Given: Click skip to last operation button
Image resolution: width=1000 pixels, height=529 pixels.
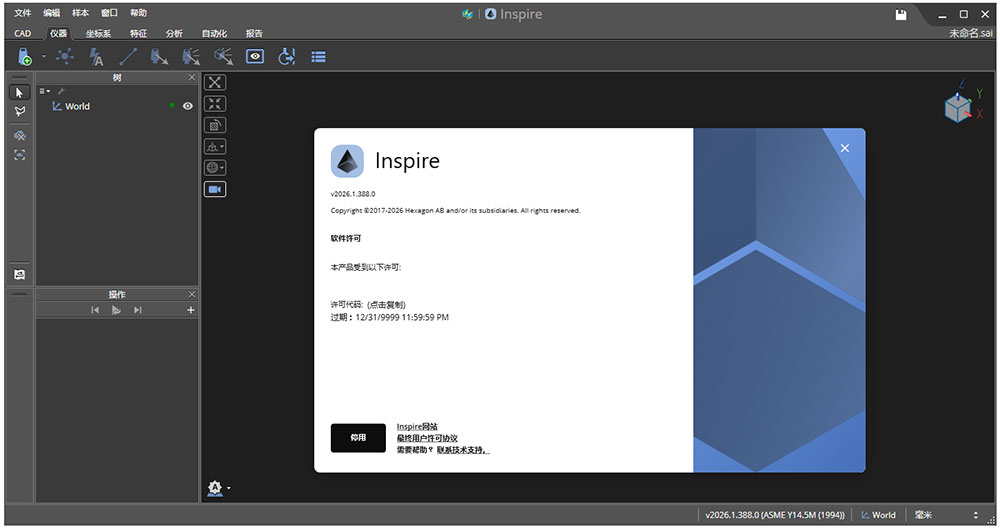Looking at the screenshot, I should tap(137, 310).
